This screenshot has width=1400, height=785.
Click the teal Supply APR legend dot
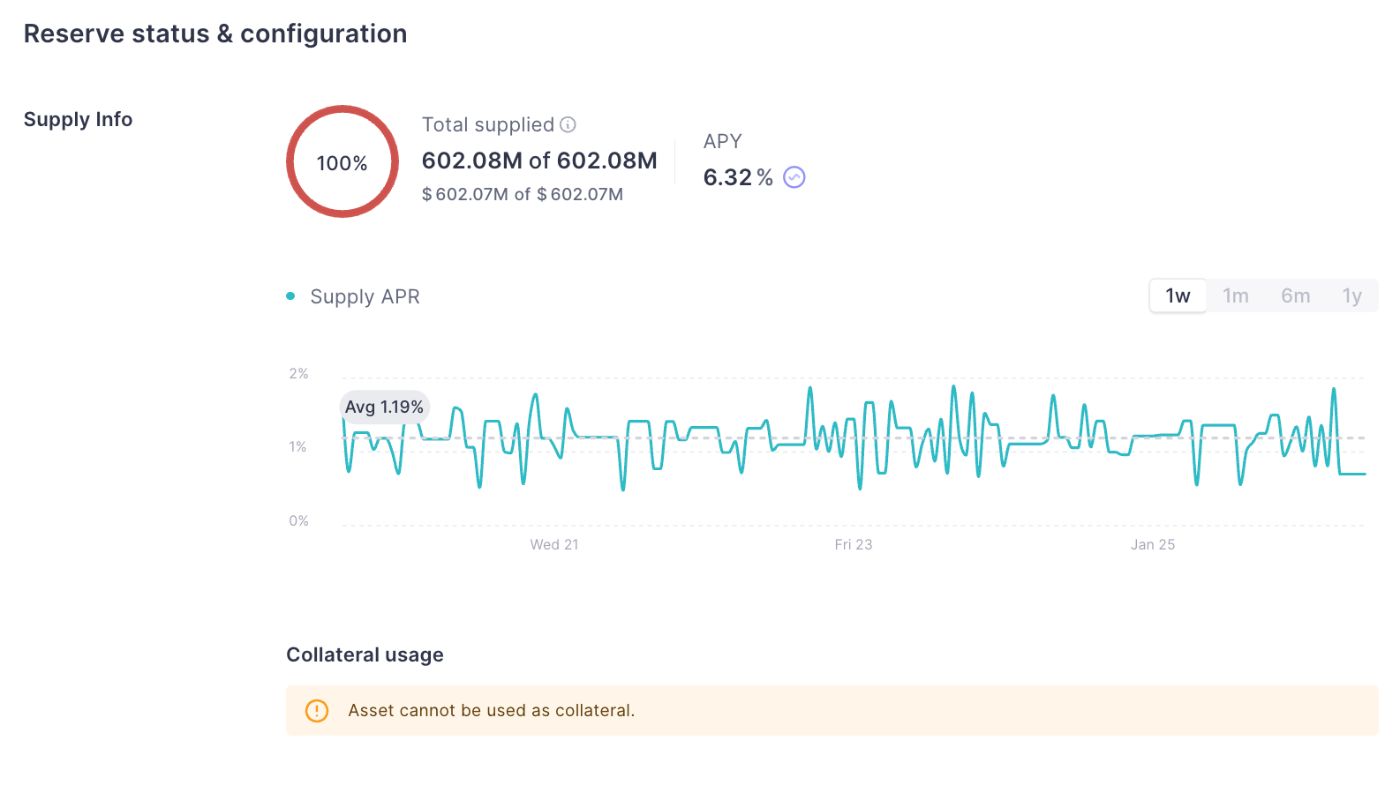pos(291,296)
